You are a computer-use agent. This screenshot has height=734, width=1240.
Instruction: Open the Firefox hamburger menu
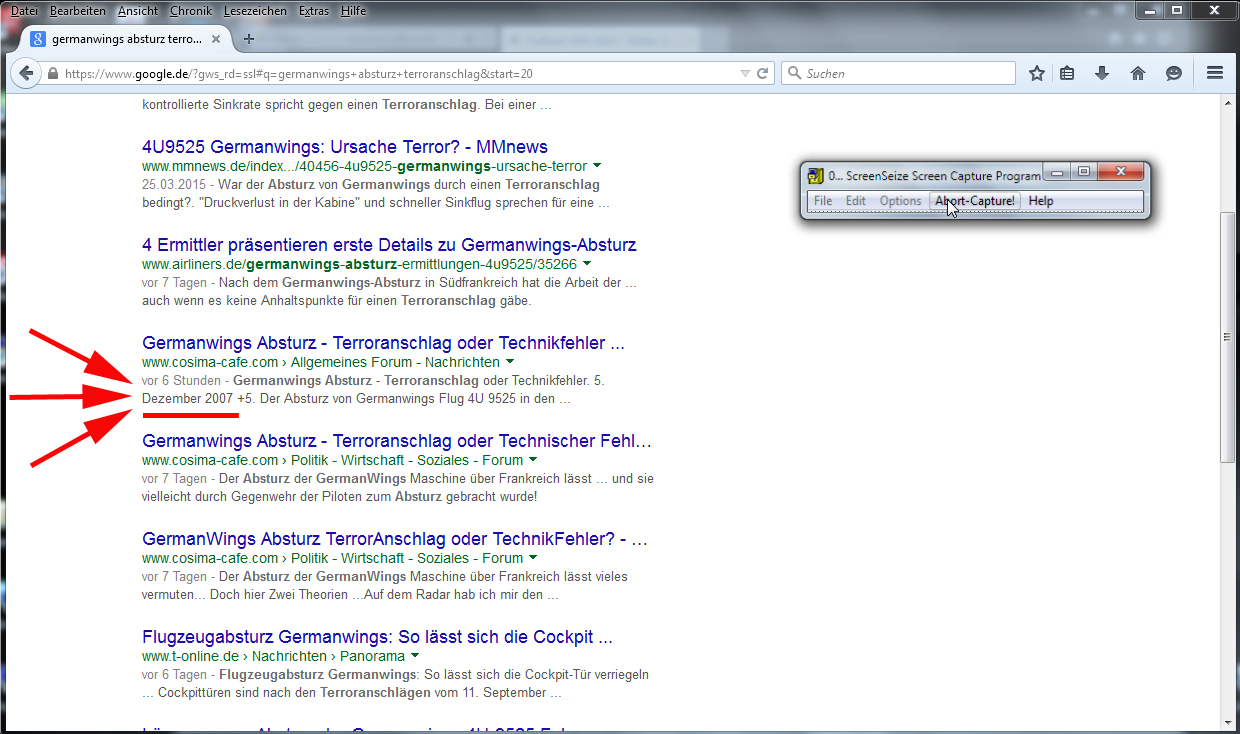tap(1215, 74)
